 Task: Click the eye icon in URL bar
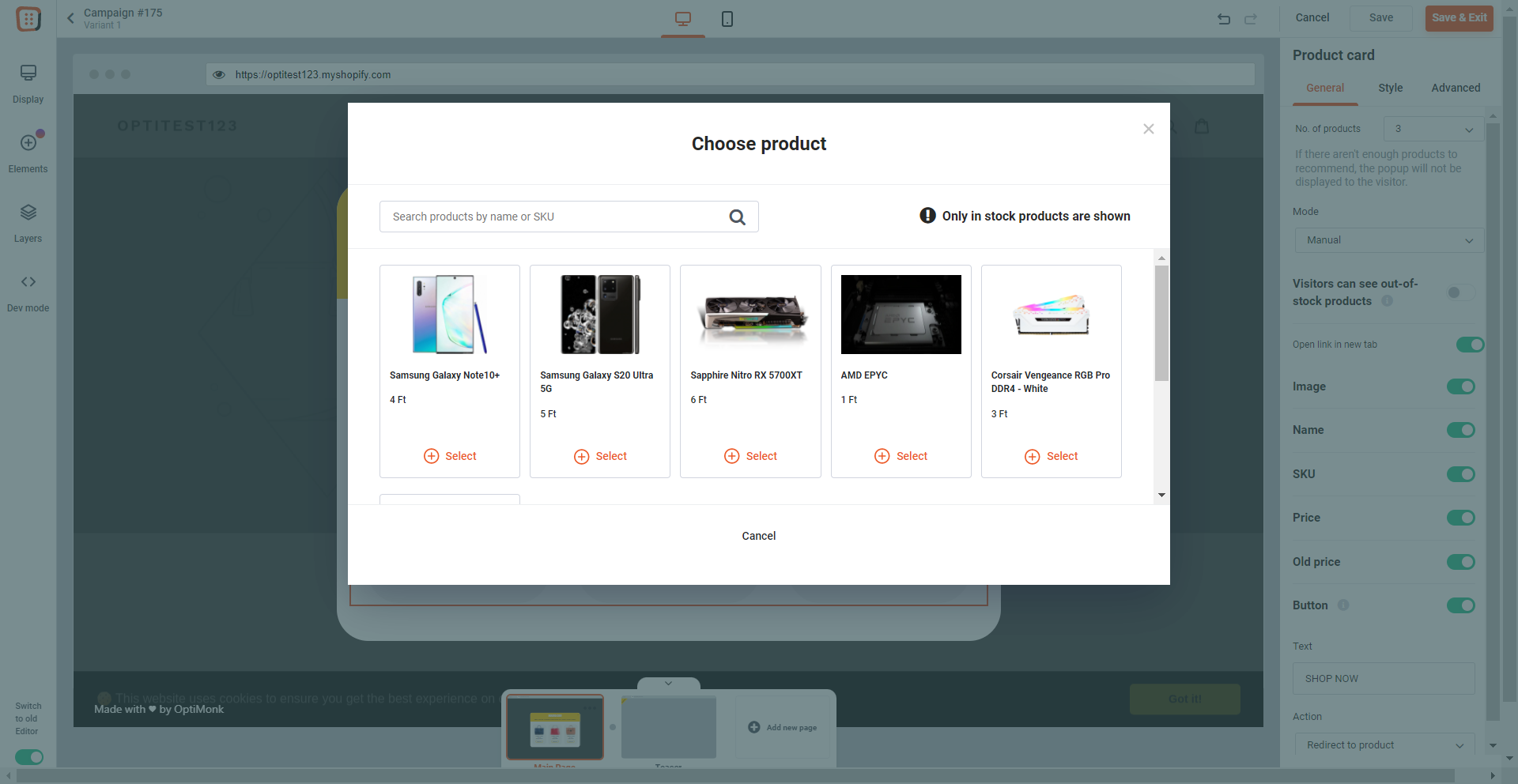point(219,74)
